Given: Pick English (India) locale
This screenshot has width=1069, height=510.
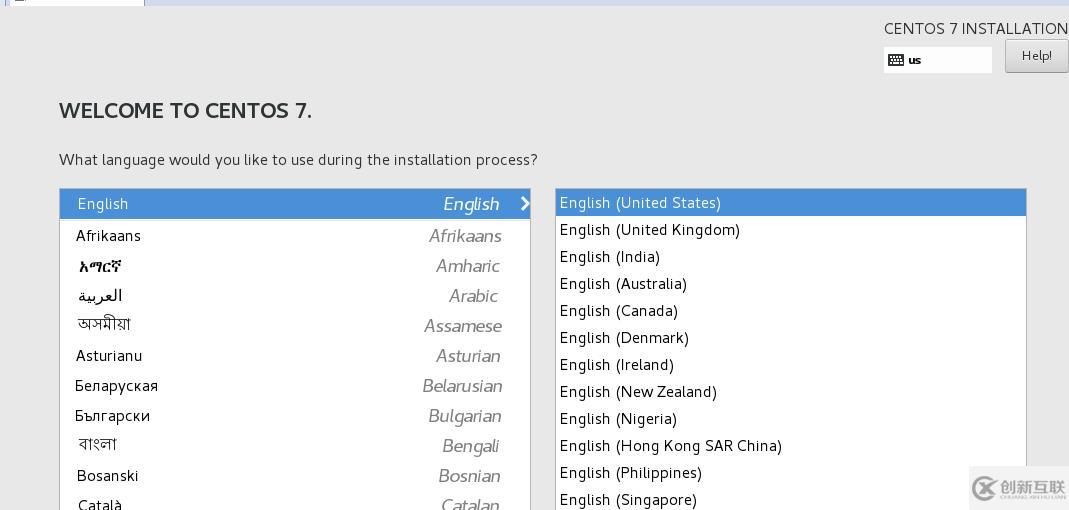Looking at the screenshot, I should pos(791,257).
